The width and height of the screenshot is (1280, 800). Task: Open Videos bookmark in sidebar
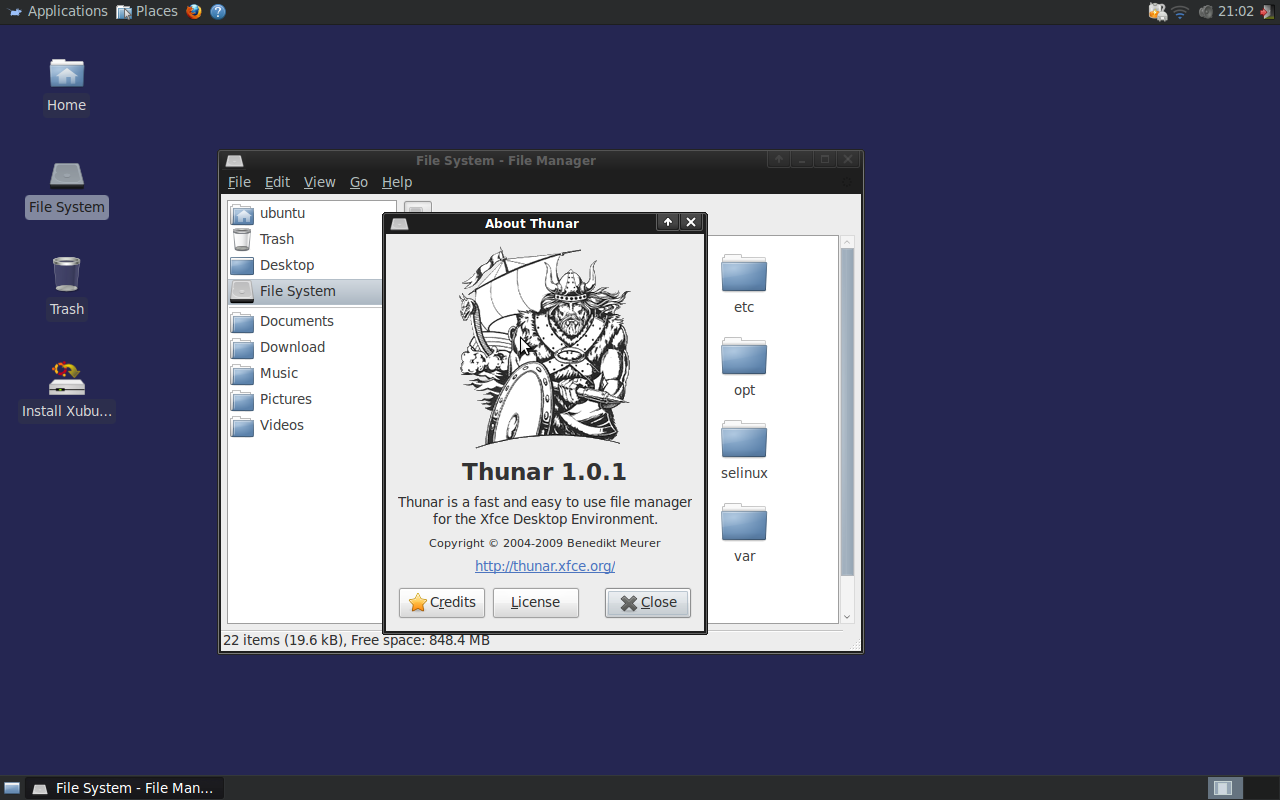click(305, 425)
